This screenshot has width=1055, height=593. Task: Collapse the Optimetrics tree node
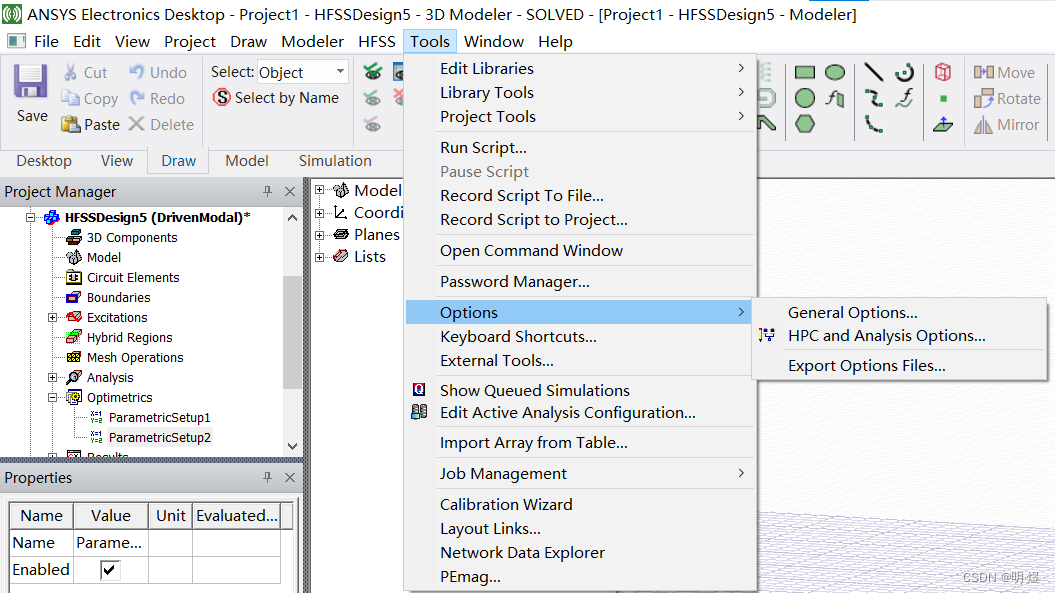click(52, 398)
